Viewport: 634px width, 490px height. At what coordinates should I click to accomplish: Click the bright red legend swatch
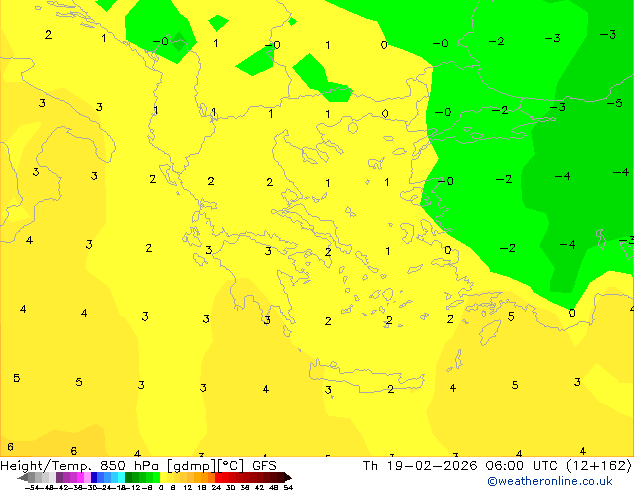click(218, 477)
